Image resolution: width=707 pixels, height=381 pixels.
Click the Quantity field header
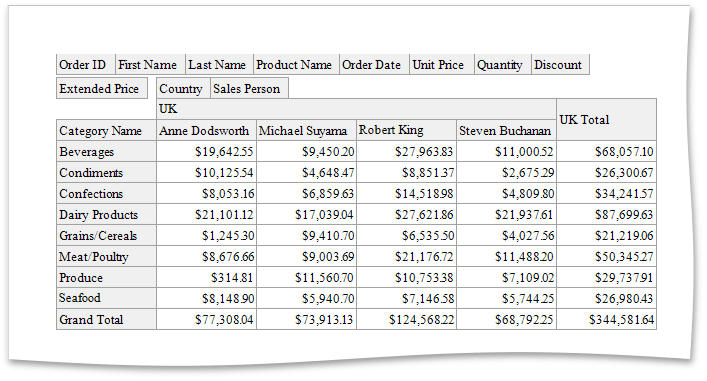503,64
